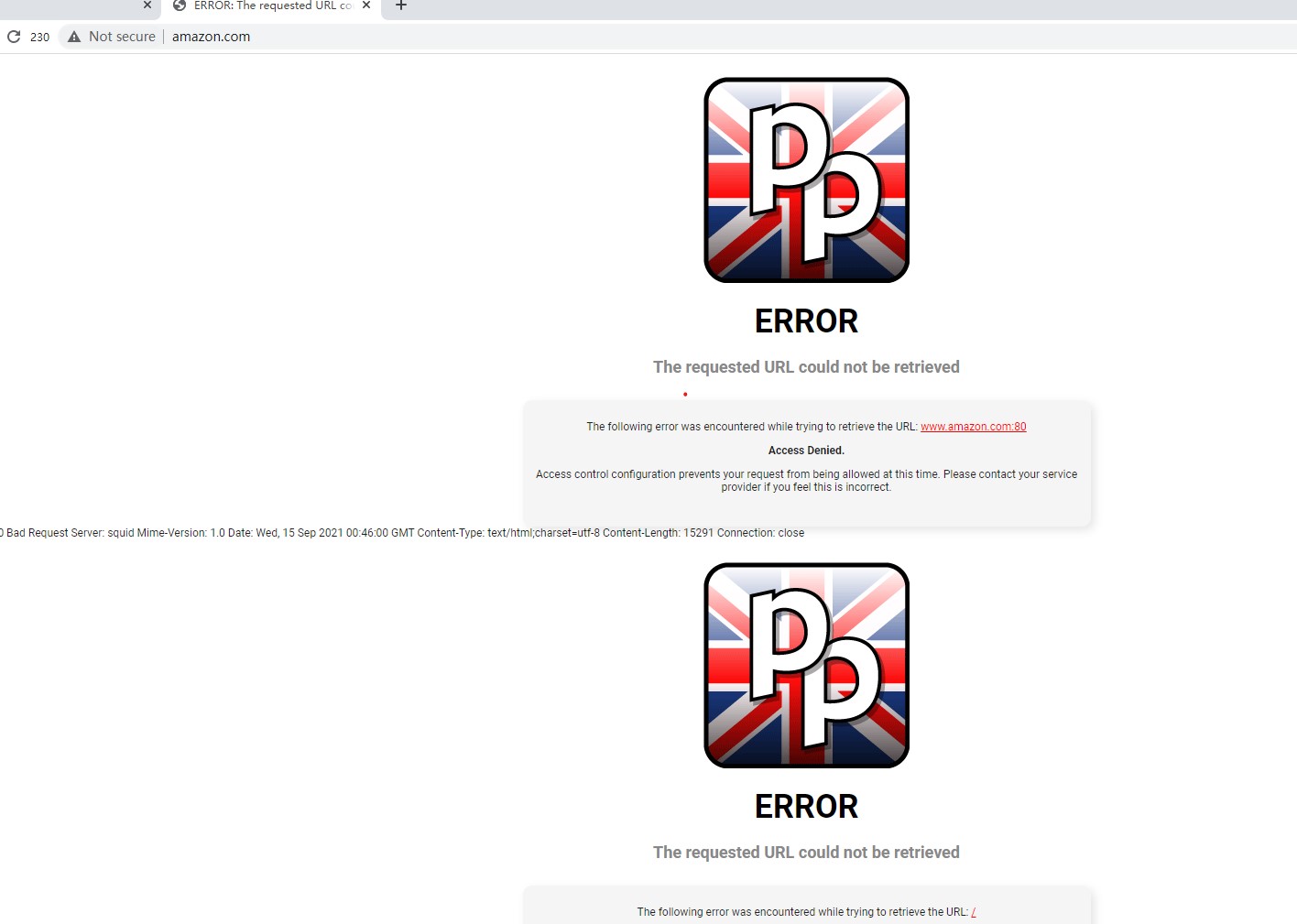Open the www.amazon.com:80 link
1297x924 pixels.
[x=973, y=427]
